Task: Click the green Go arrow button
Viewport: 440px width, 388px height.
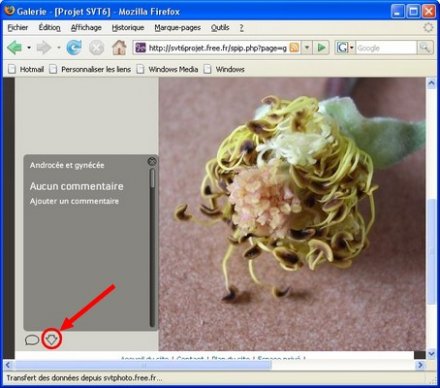Action: [x=322, y=48]
